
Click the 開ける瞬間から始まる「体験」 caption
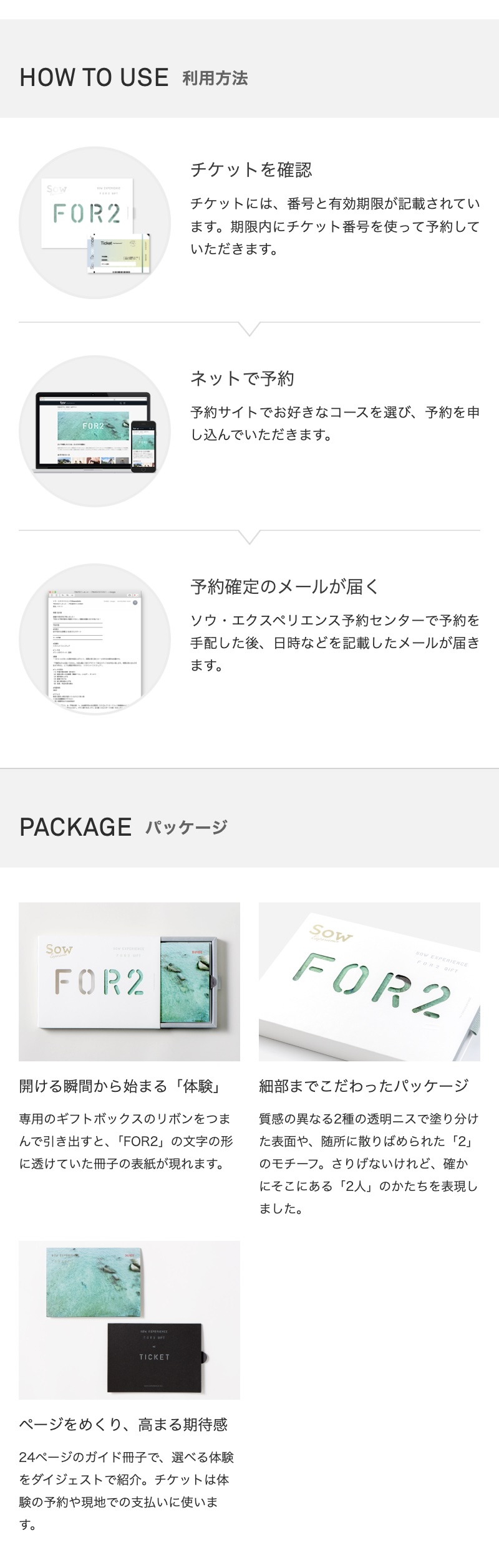(121, 1086)
